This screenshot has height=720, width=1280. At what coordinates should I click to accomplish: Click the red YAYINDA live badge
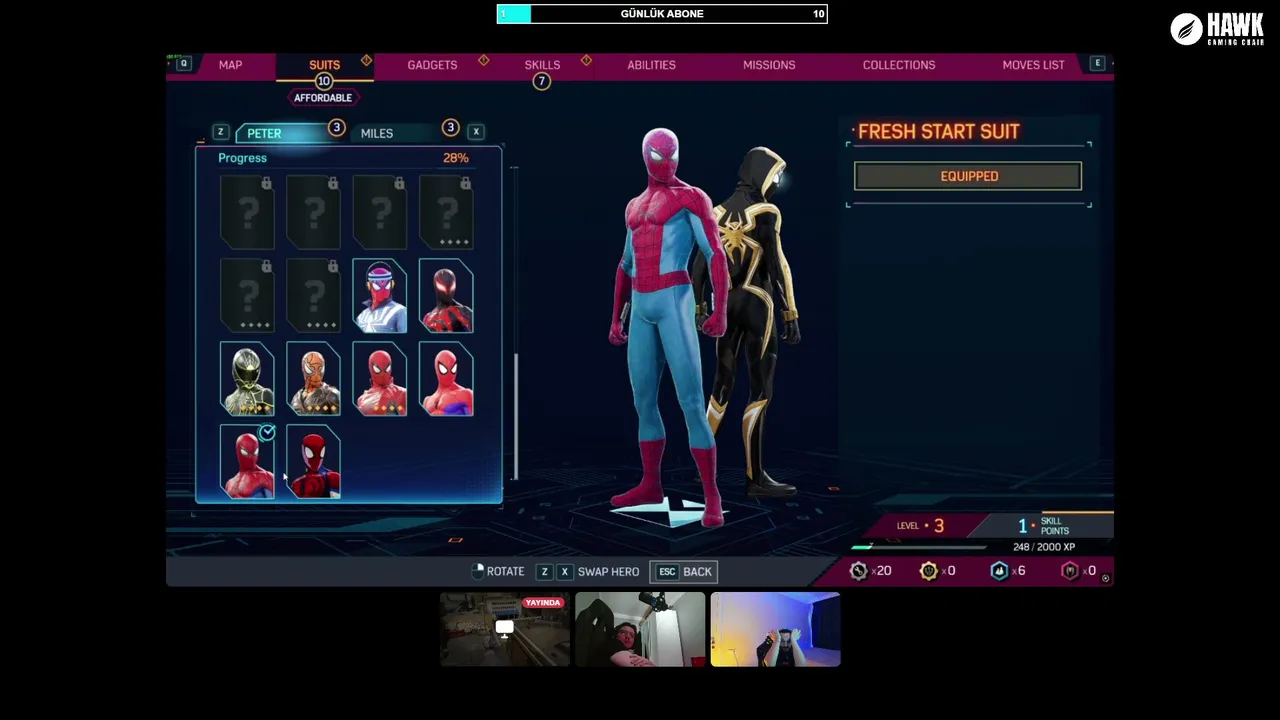[x=543, y=603]
